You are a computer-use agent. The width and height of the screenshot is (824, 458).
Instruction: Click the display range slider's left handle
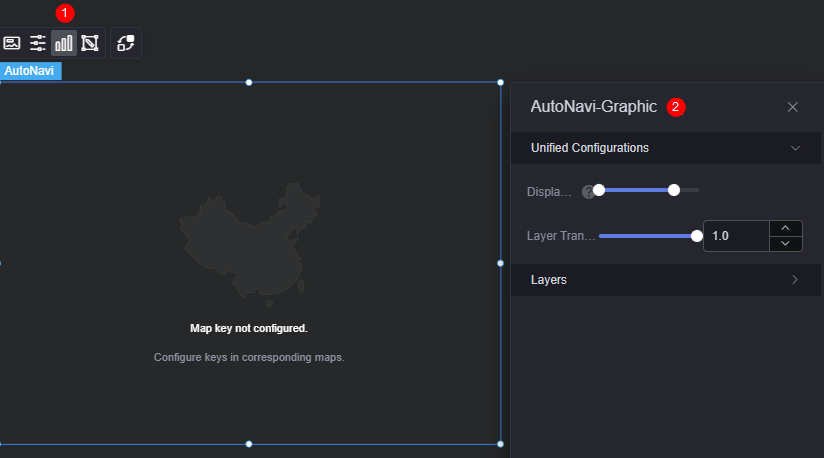pyautogui.click(x=599, y=190)
